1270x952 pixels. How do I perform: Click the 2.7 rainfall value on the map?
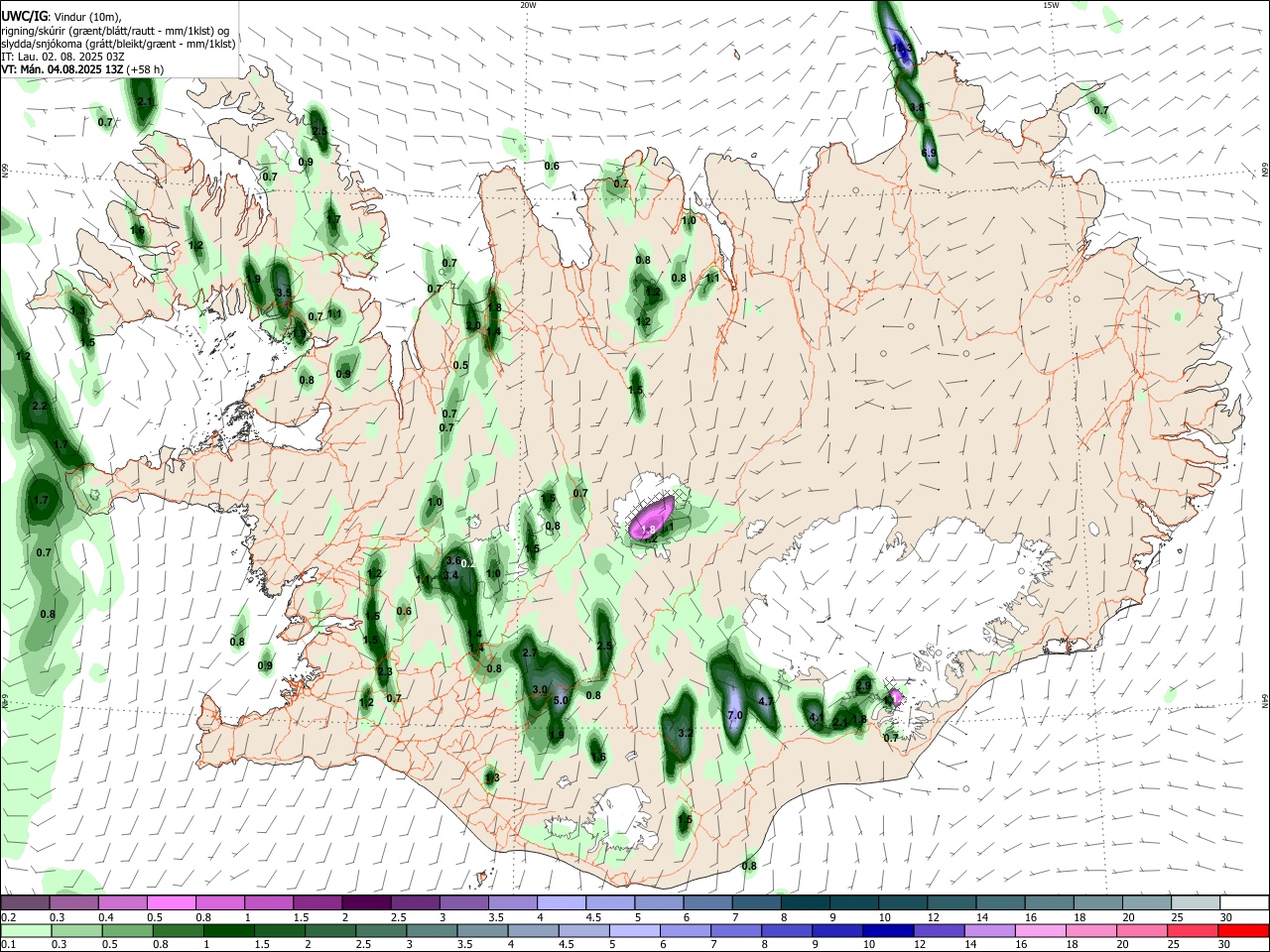point(529,653)
